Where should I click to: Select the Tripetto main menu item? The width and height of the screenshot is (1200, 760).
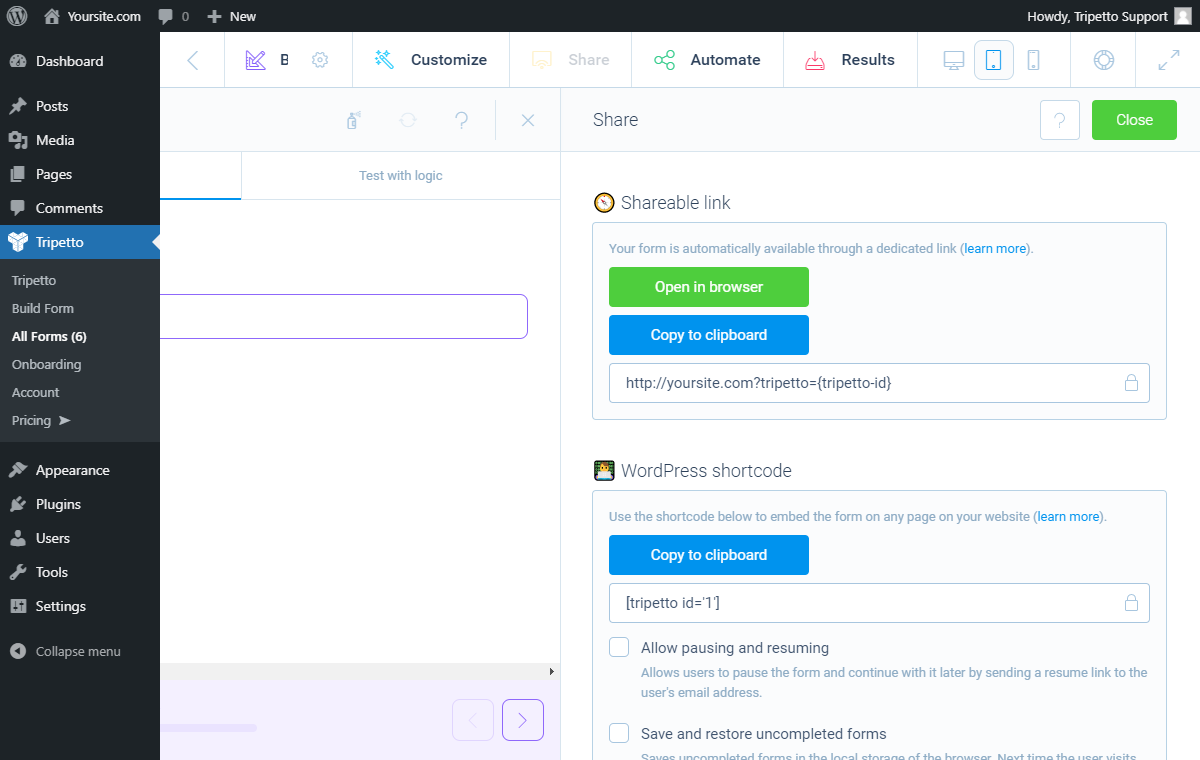[x=80, y=242]
